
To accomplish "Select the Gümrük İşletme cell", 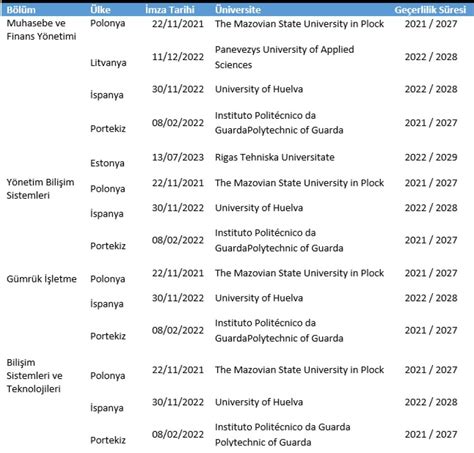I will pos(41,279).
